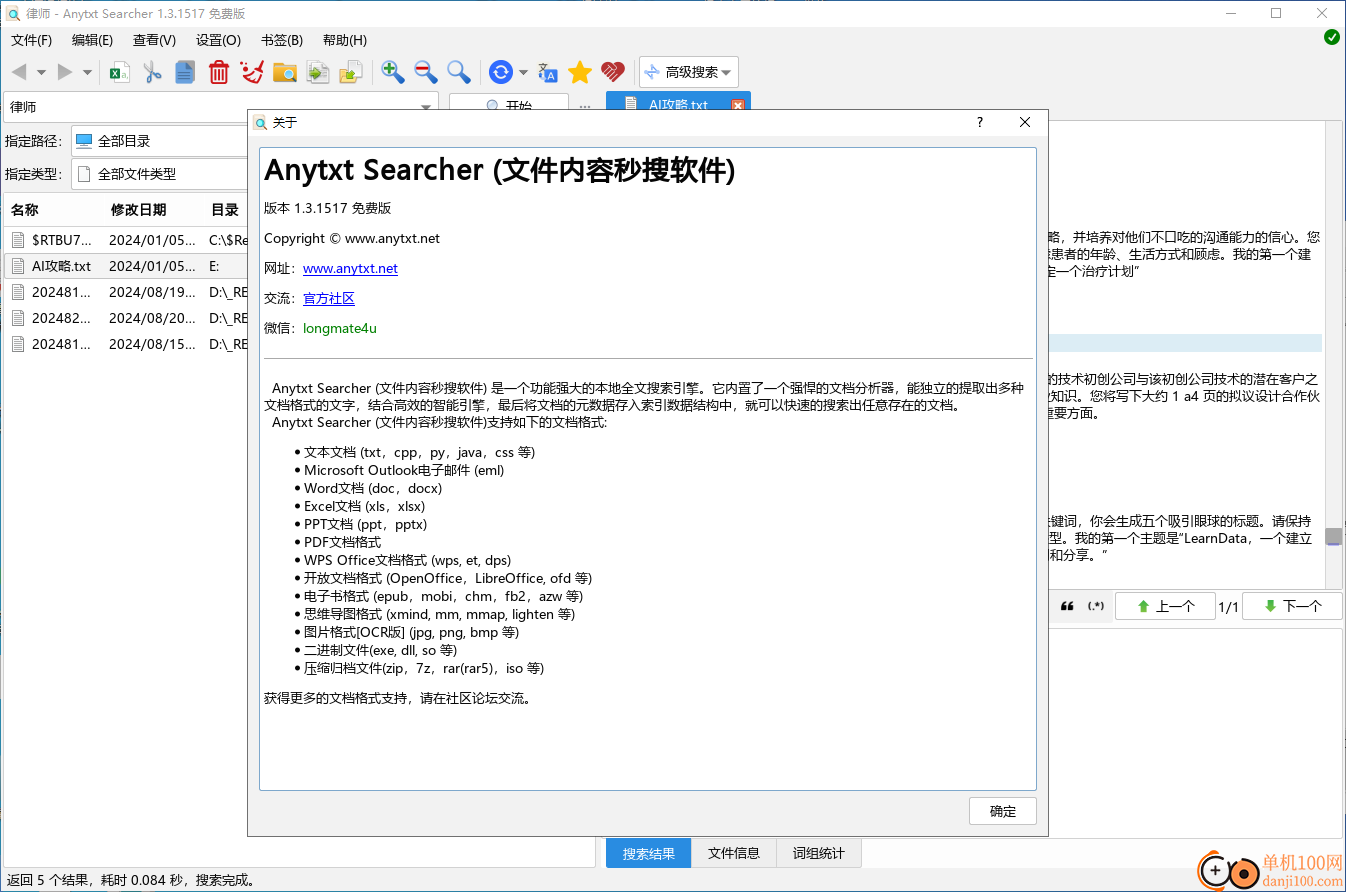The image size is (1346, 892).
Task: Click the longmate4u WeChat ID text
Action: [340, 328]
